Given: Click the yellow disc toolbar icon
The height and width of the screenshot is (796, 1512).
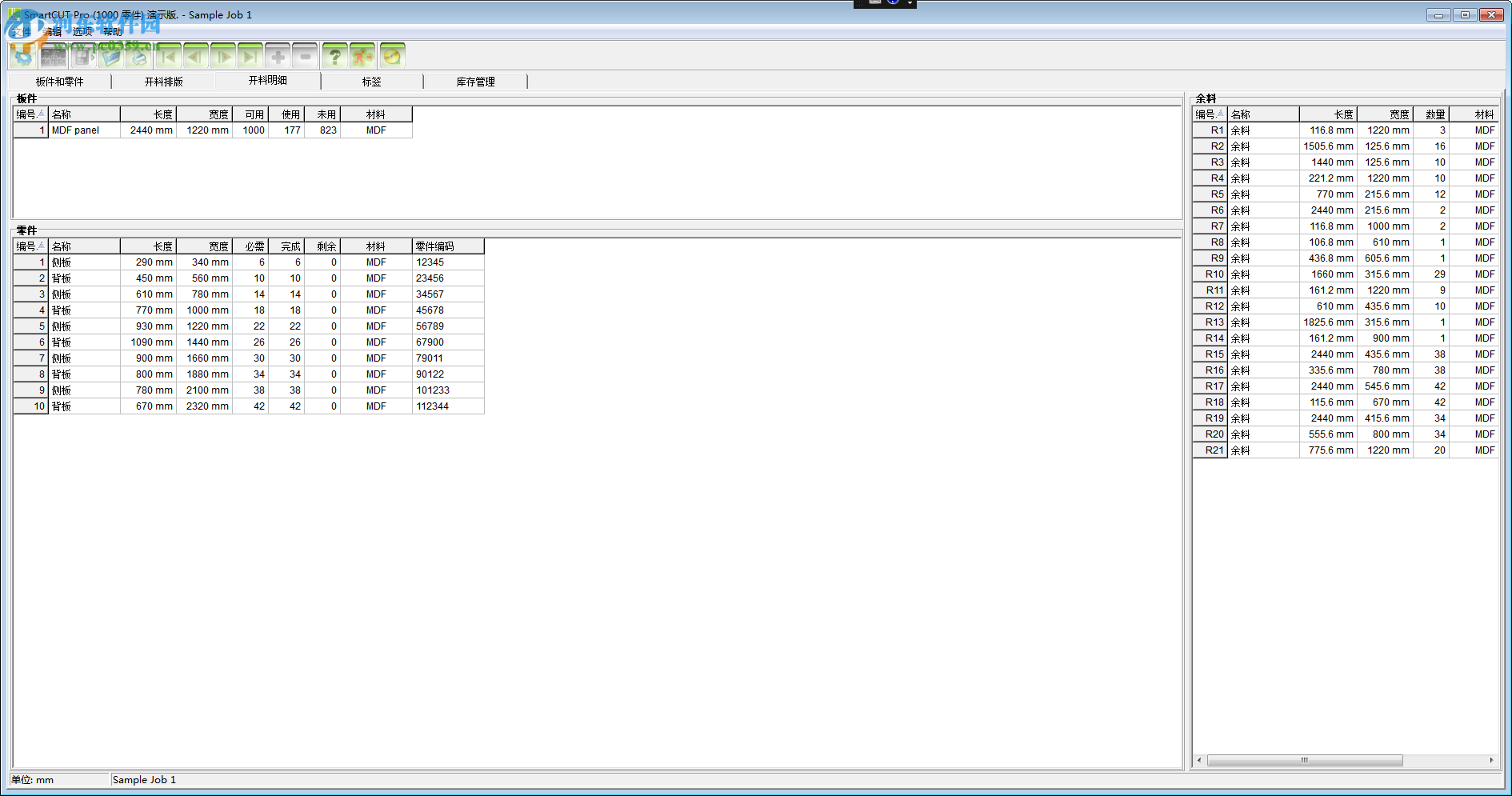Looking at the screenshot, I should [392, 56].
